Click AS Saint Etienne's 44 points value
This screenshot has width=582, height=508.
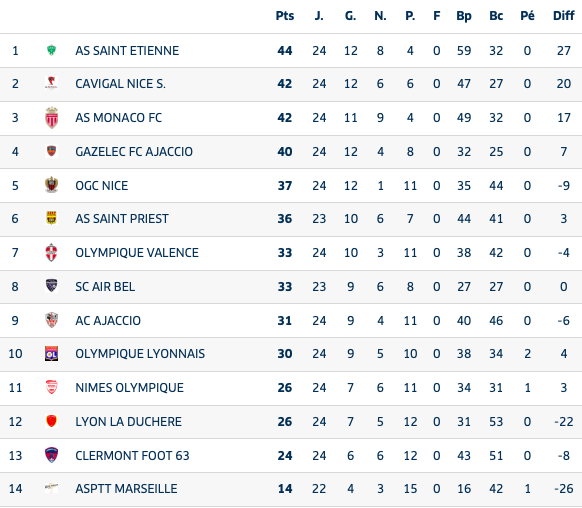coord(285,50)
